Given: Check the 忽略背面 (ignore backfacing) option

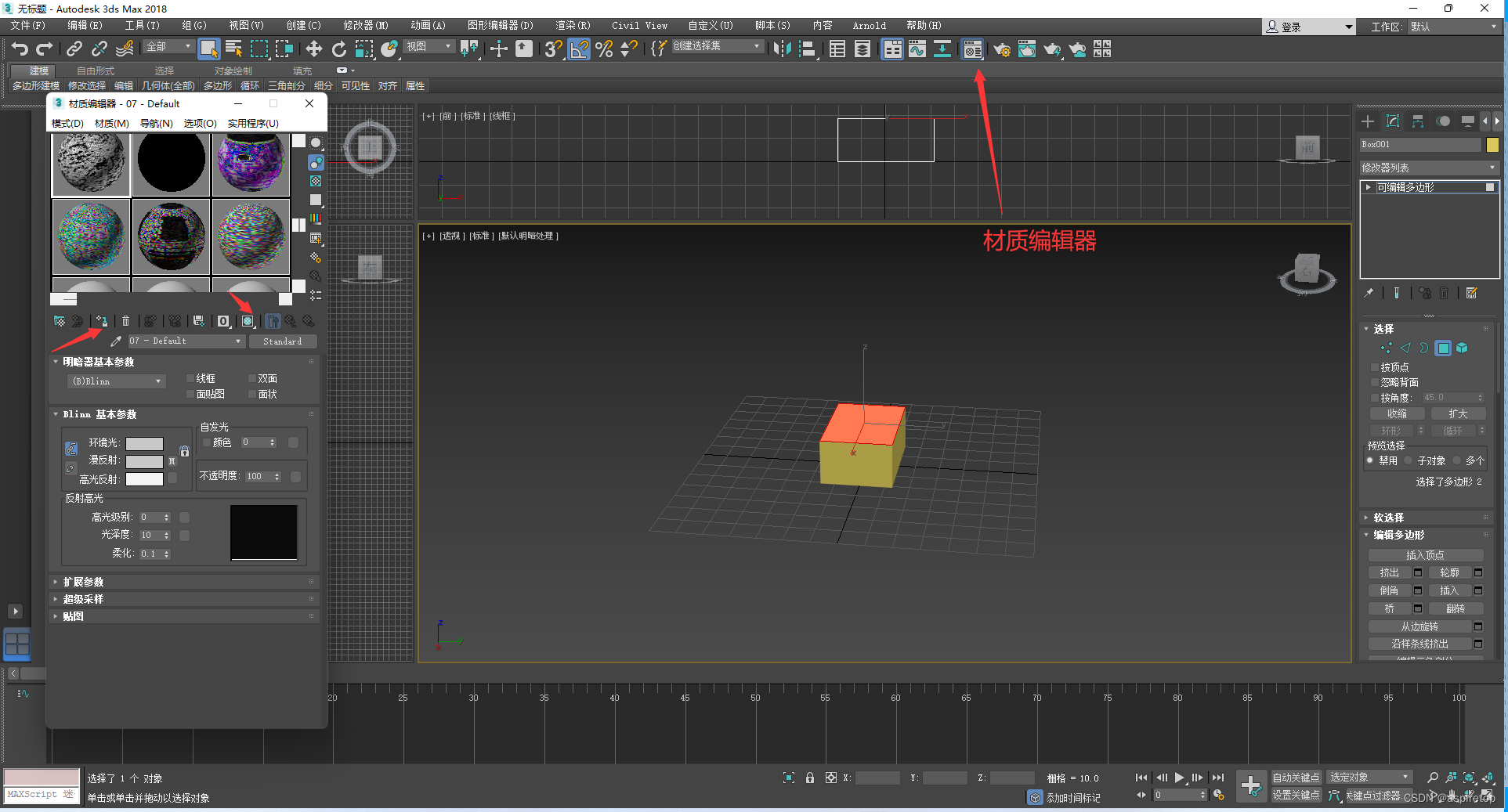Looking at the screenshot, I should [x=1374, y=382].
